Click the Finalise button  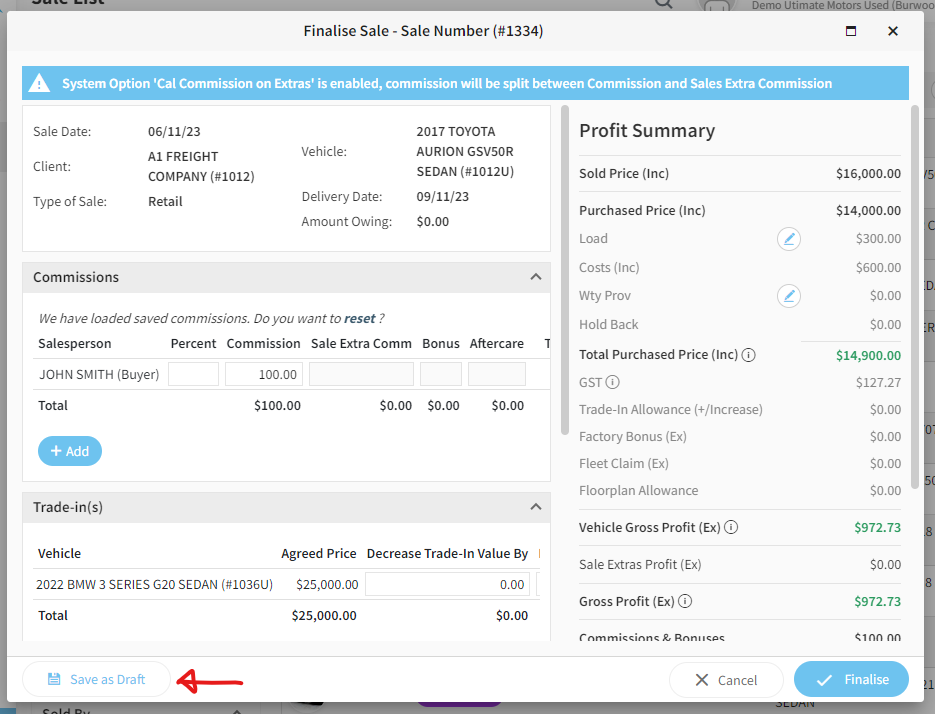click(851, 679)
